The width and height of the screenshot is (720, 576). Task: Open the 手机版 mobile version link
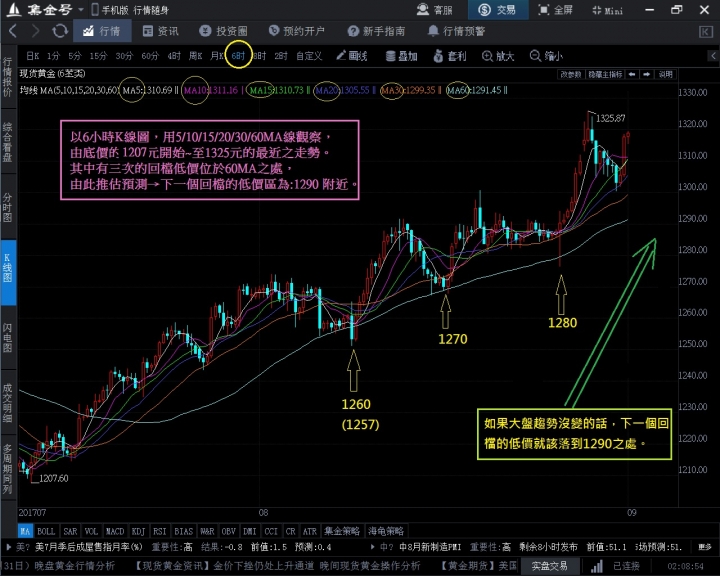[110, 10]
